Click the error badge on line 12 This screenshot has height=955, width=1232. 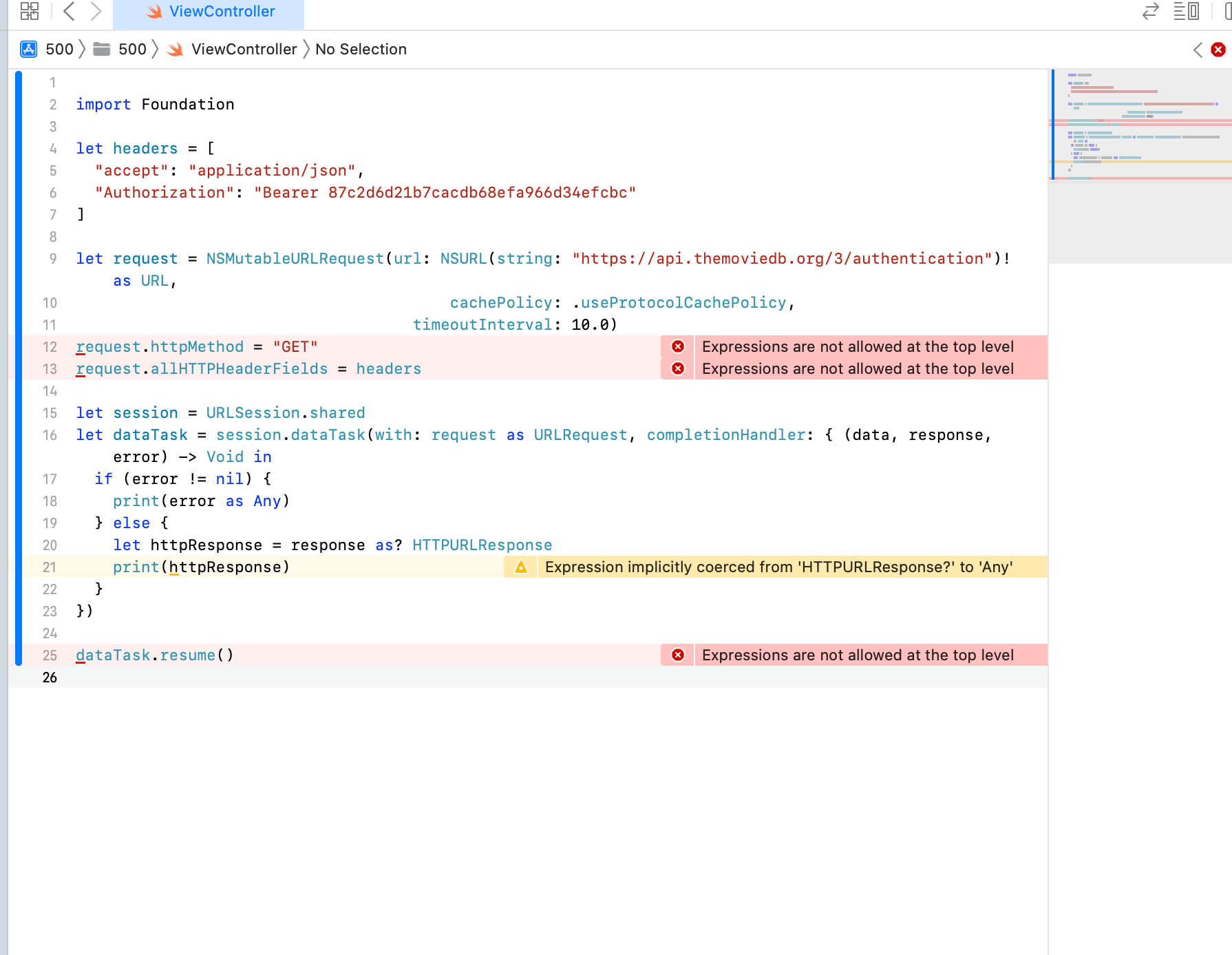[x=677, y=346]
